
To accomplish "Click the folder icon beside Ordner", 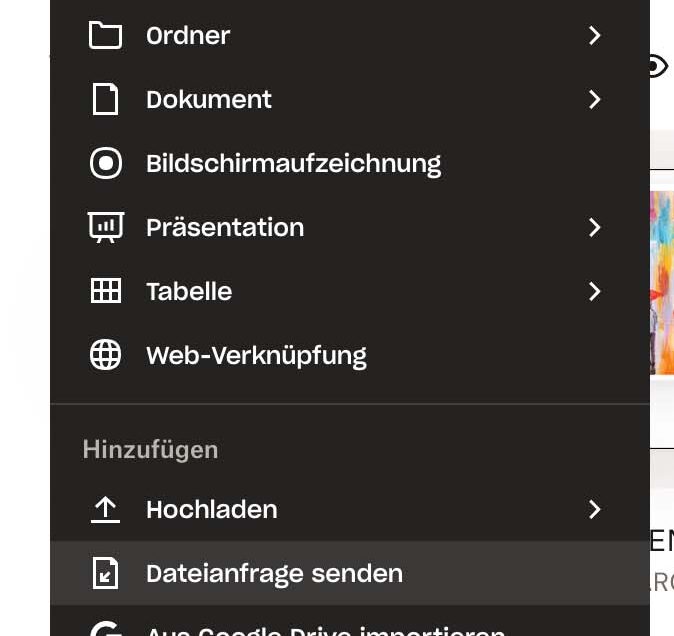I will click(x=105, y=36).
